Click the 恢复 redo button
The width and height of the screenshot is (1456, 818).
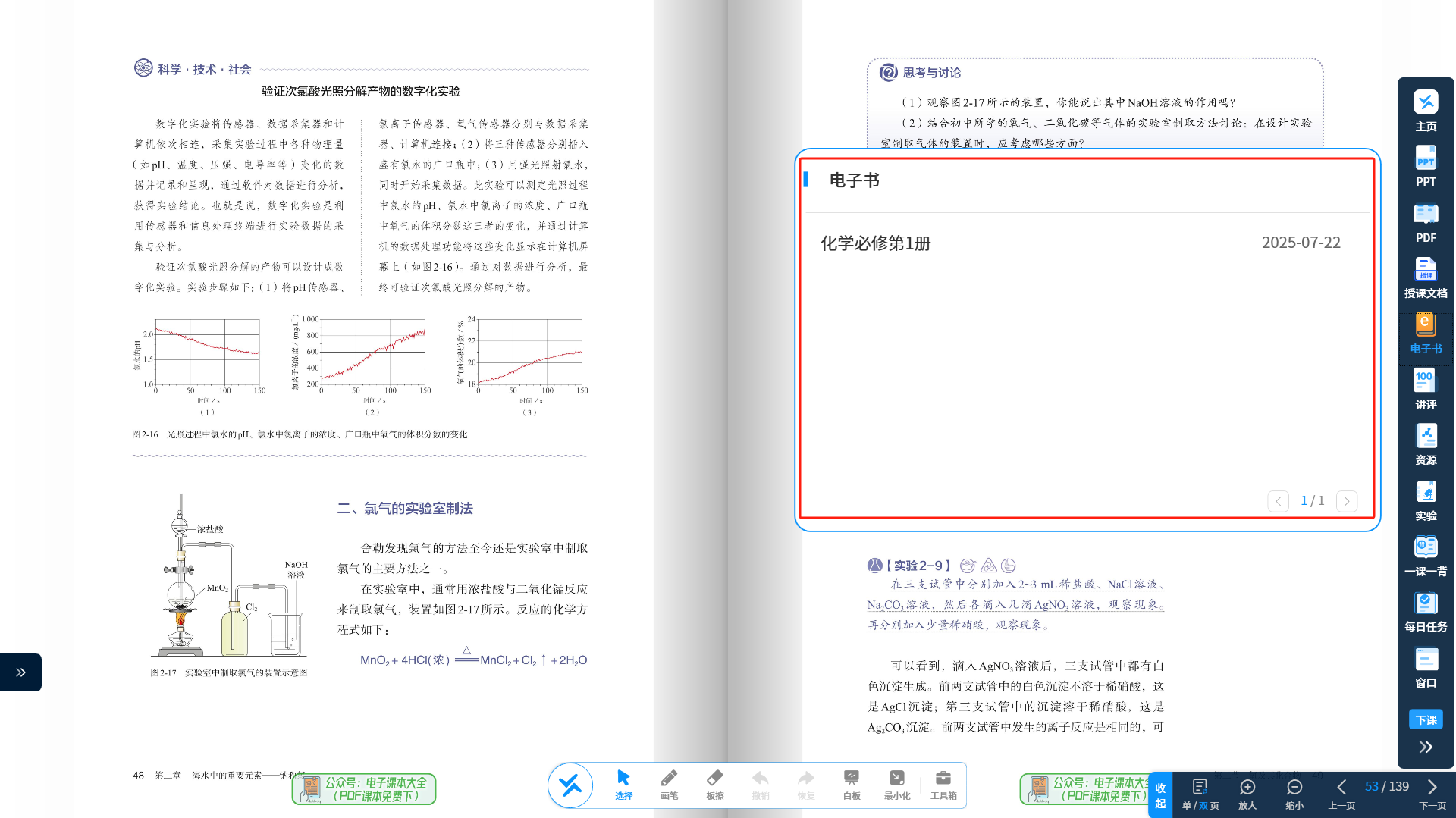point(805,785)
